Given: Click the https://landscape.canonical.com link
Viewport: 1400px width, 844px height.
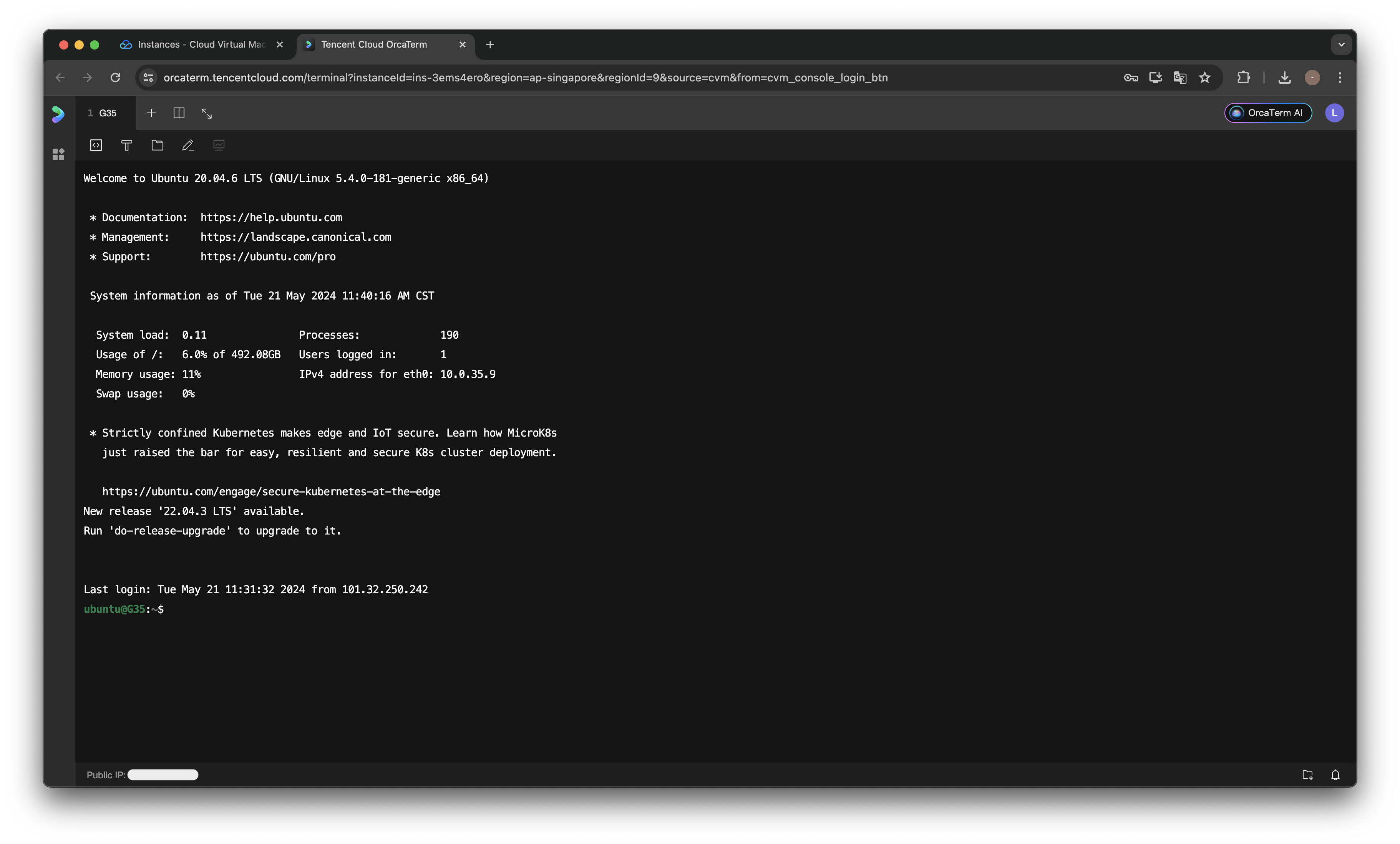Looking at the screenshot, I should click(x=295, y=237).
